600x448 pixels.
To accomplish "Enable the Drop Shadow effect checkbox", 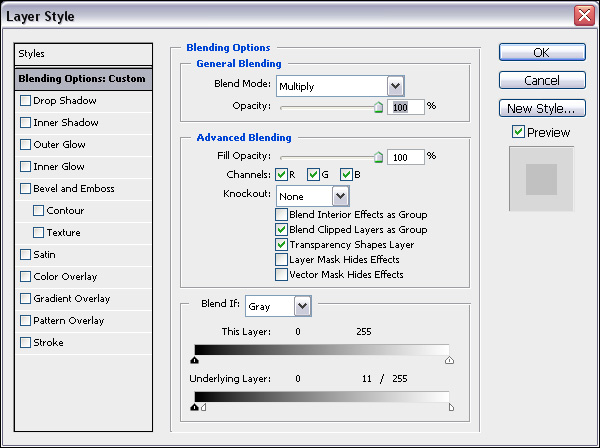I will pyautogui.click(x=26, y=101).
